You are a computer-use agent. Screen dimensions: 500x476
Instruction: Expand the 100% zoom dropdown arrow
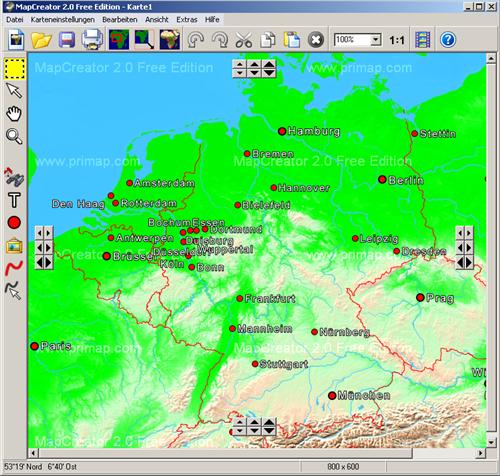pyautogui.click(x=376, y=40)
